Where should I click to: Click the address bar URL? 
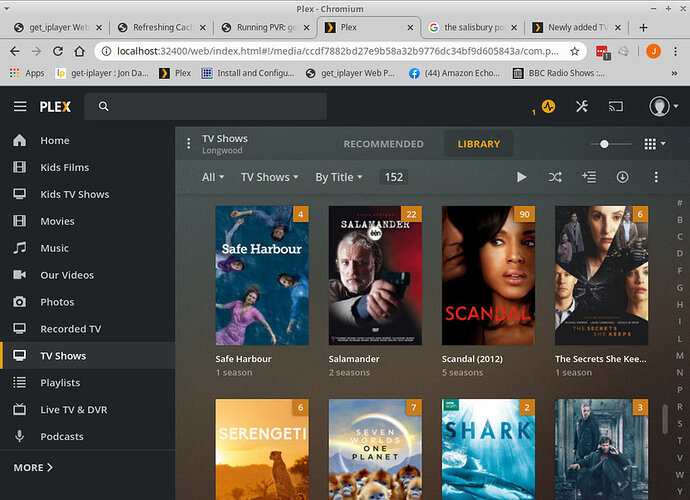tap(338, 51)
